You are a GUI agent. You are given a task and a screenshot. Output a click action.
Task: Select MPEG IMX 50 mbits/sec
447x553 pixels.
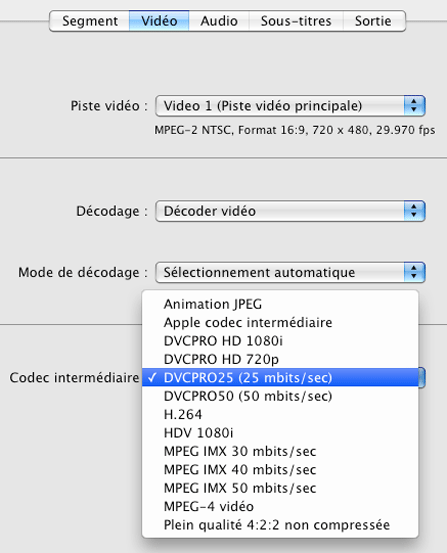coord(280,488)
